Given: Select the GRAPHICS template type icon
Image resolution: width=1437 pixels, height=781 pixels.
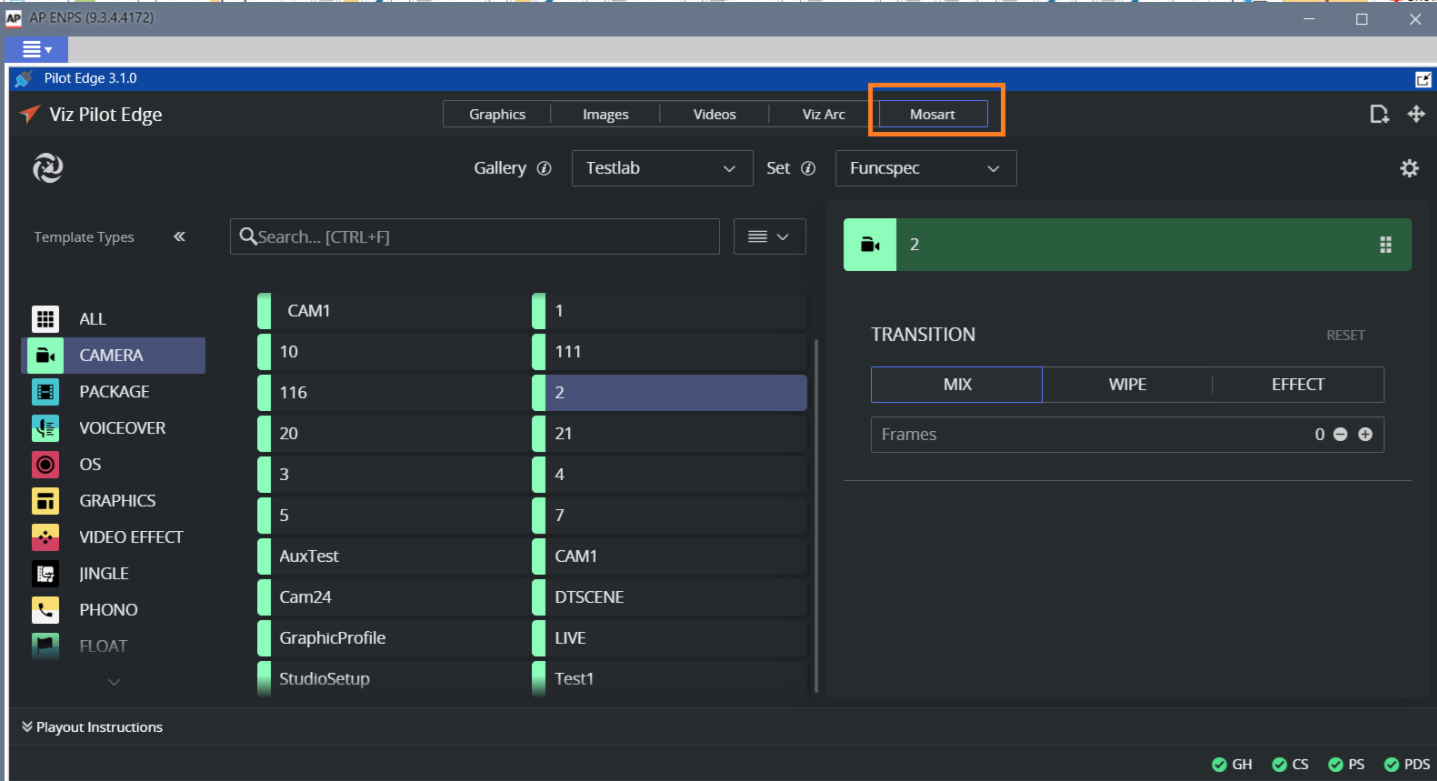Looking at the screenshot, I should pos(45,501).
